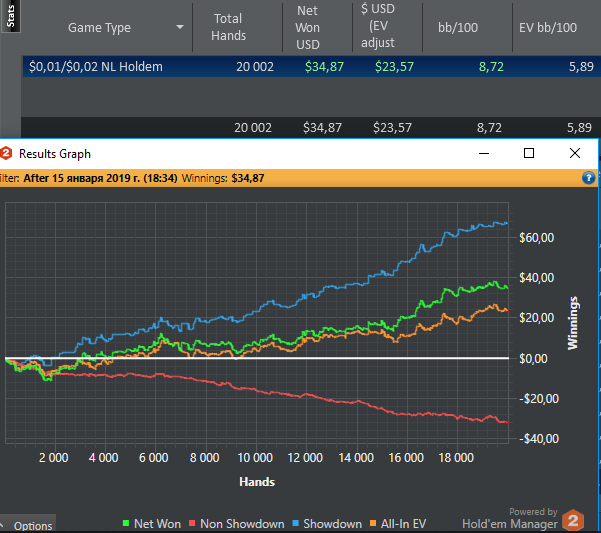Open the Stats side tab
Screen dimensions: 601x533
coord(10,16)
